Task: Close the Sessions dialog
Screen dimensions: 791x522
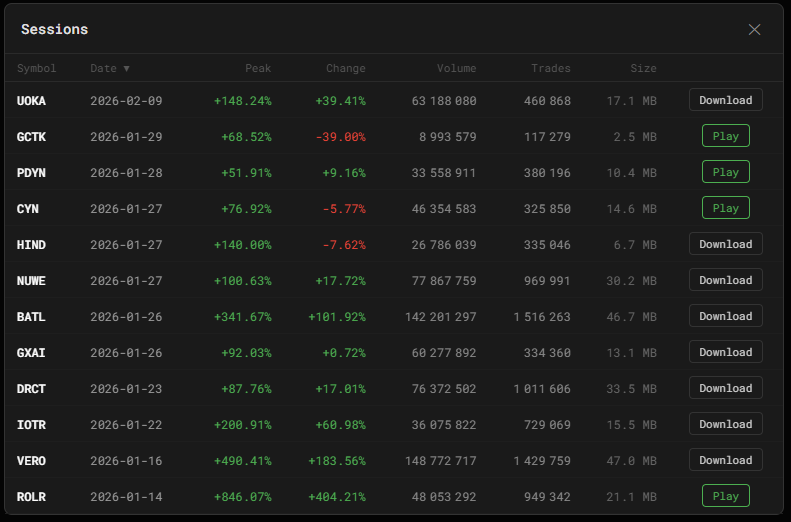Action: [754, 29]
